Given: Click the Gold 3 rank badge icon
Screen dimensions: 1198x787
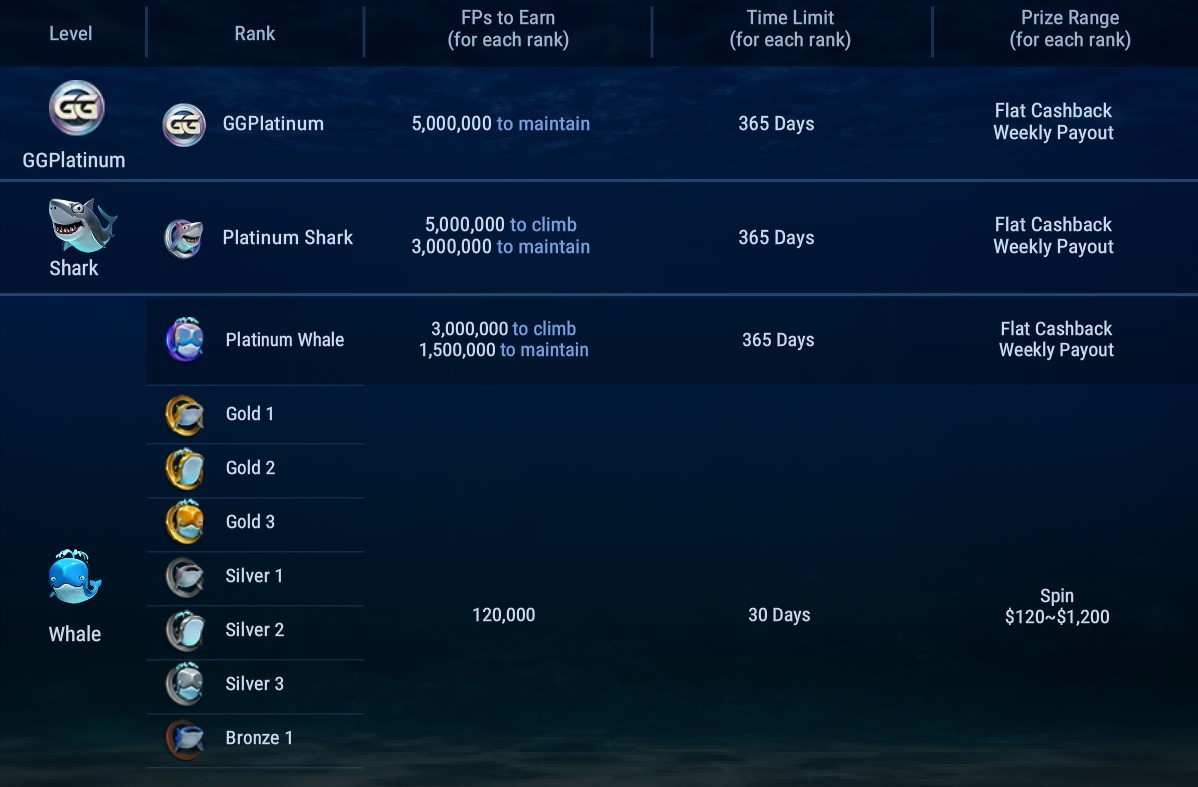Looking at the screenshot, I should click(185, 522).
